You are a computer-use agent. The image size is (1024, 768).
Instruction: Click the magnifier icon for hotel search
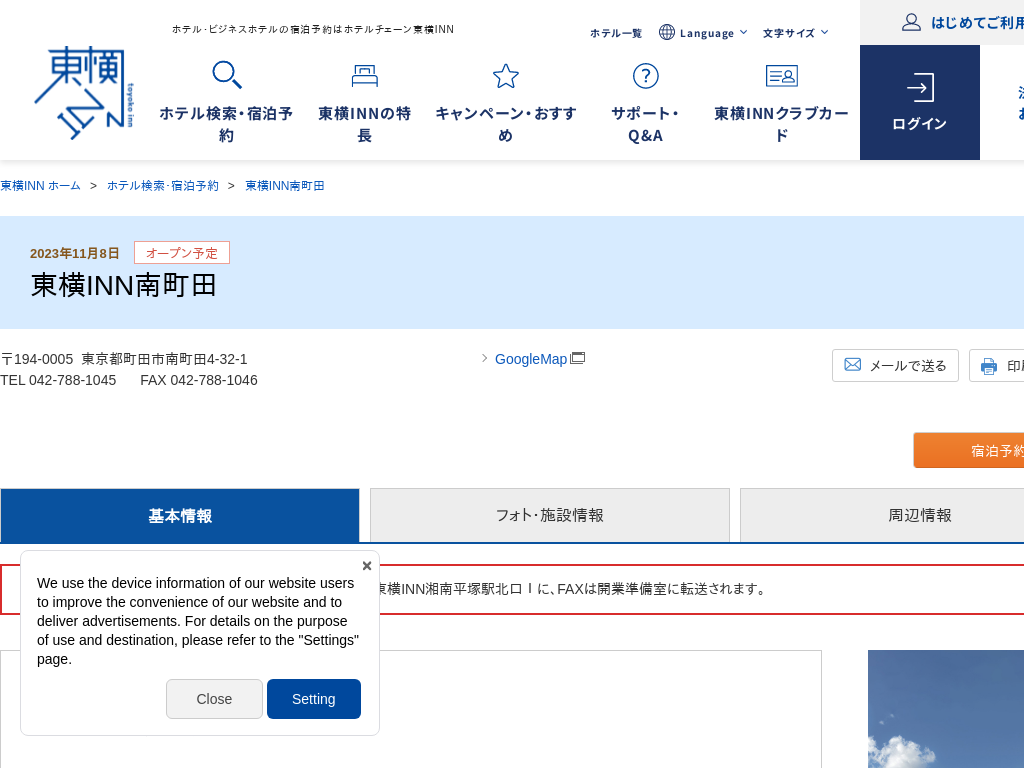point(227,75)
